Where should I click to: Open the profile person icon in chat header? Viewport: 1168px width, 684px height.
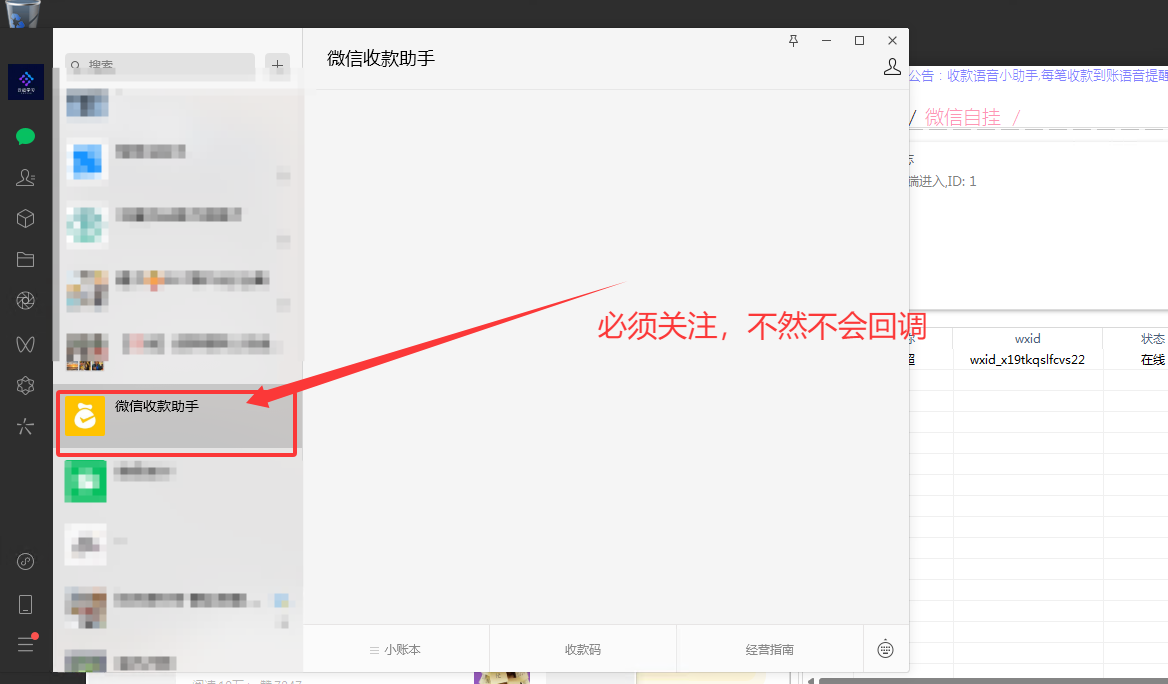[892, 67]
